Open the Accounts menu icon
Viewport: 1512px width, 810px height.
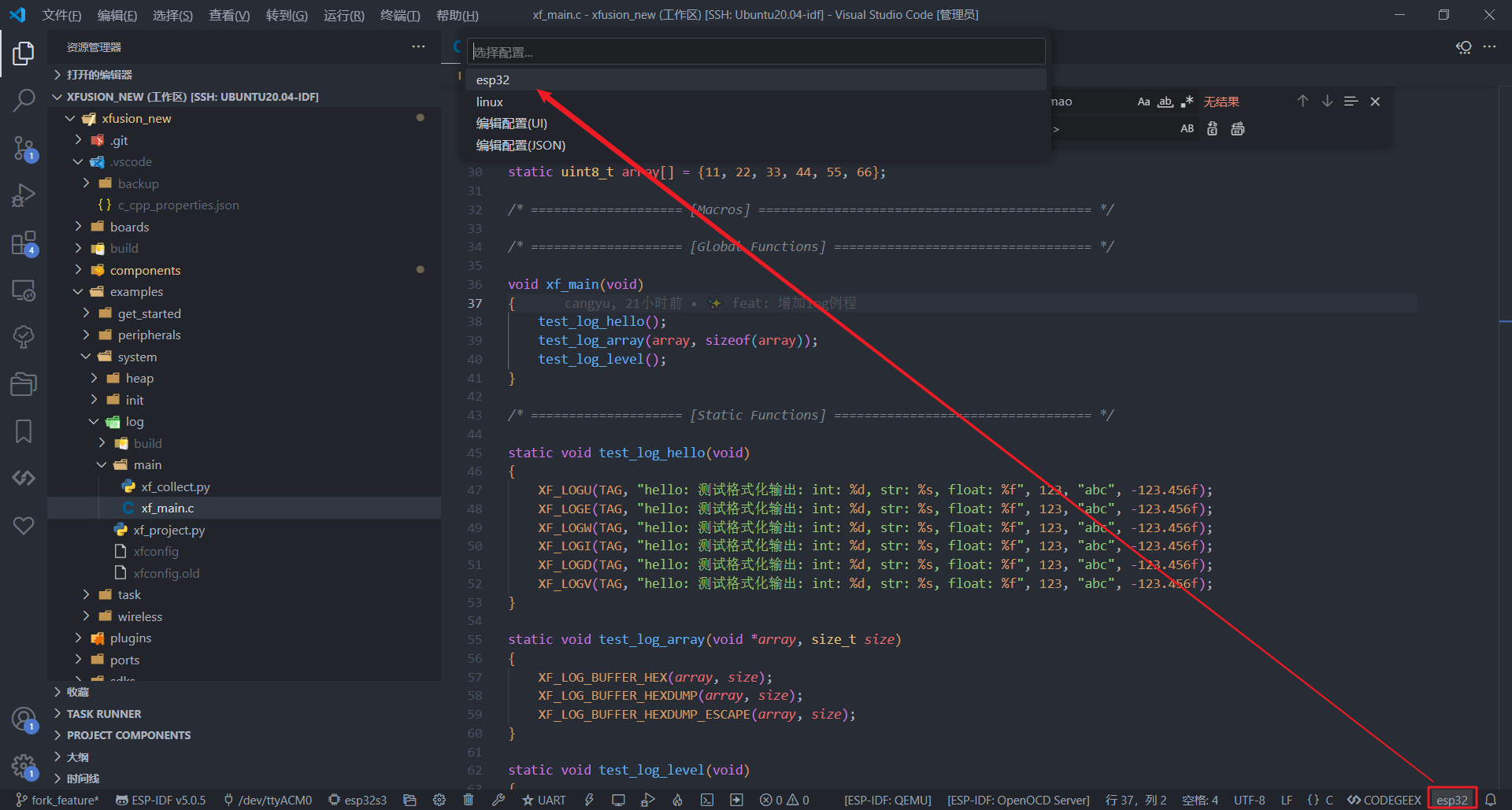[x=24, y=719]
